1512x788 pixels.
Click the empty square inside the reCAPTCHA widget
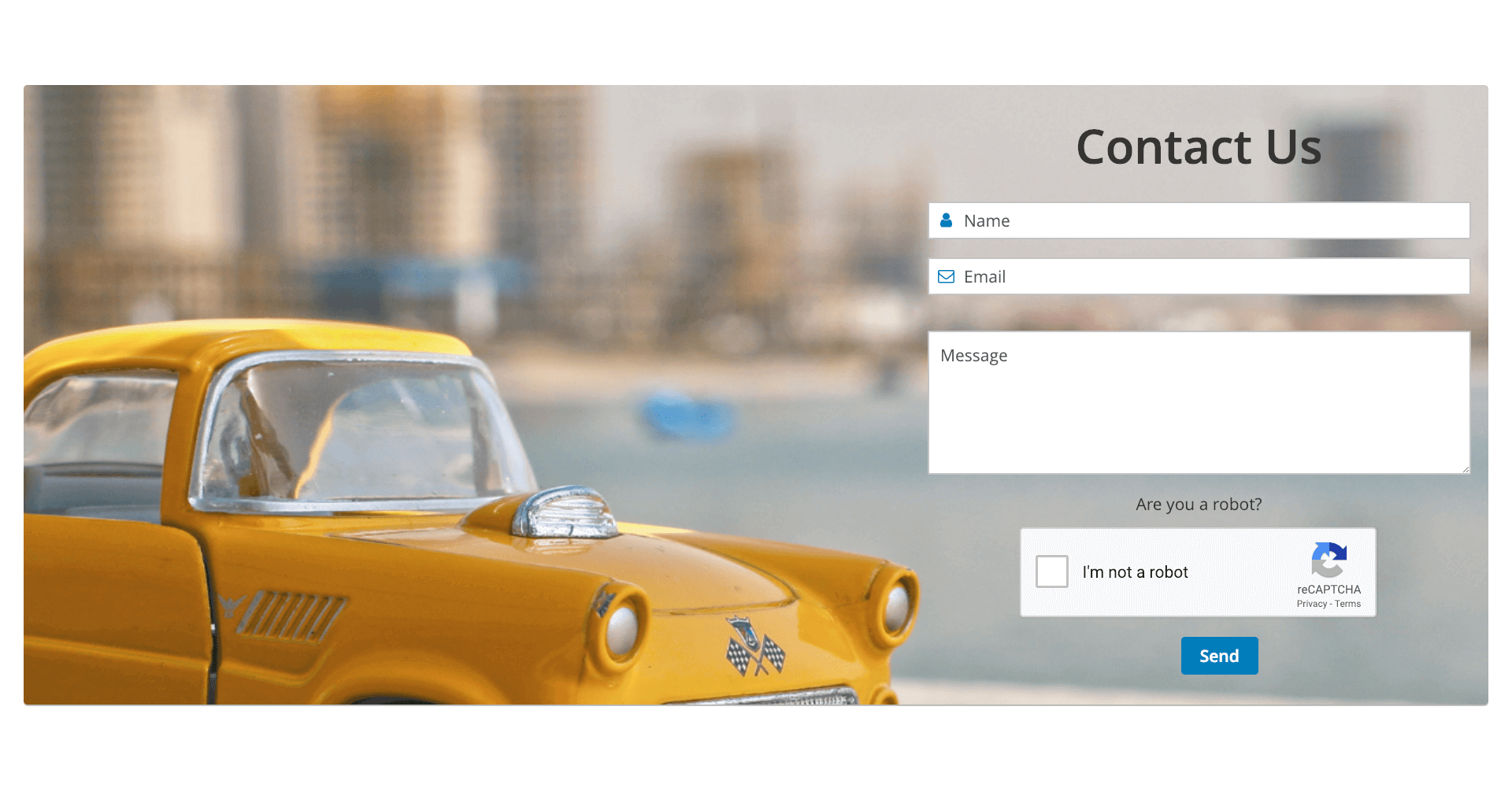click(x=1052, y=572)
